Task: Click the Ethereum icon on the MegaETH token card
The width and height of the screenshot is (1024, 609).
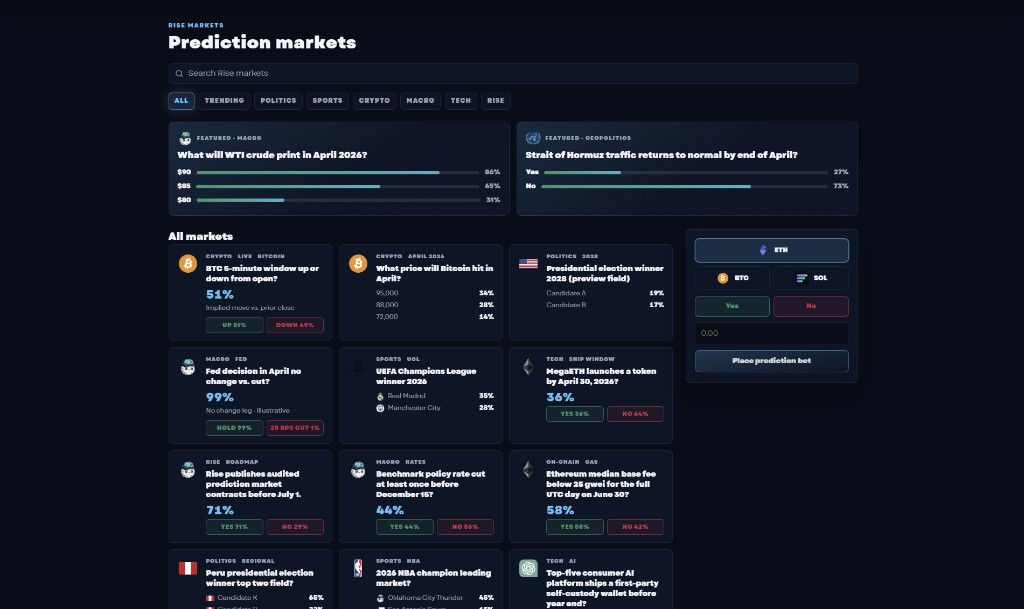Action: pos(528,367)
